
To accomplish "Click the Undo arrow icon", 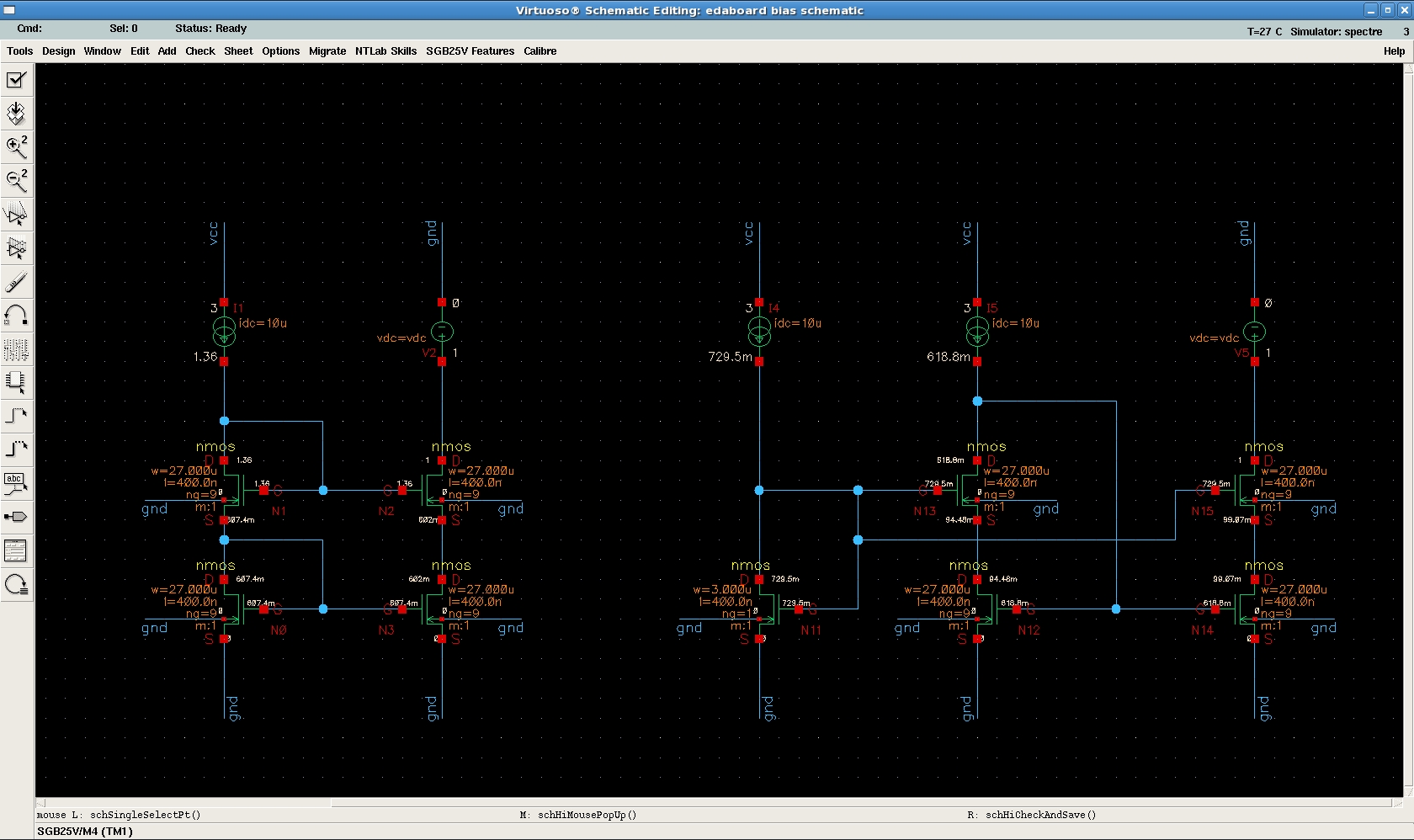I will click(16, 316).
